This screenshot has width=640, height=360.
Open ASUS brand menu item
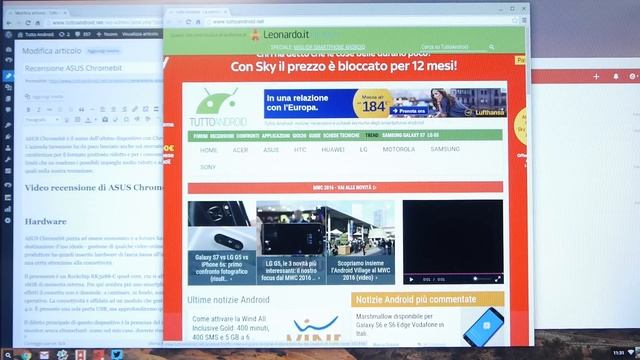tap(271, 150)
